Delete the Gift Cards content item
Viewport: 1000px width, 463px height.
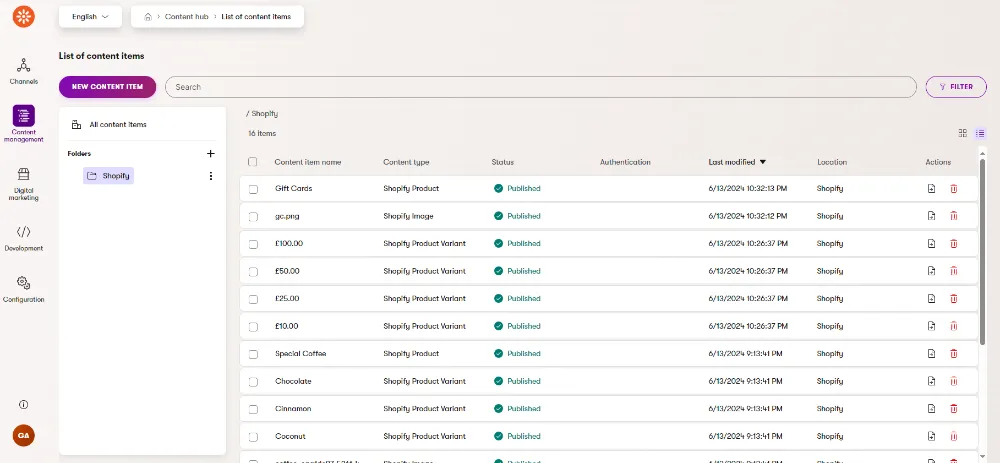(953, 188)
